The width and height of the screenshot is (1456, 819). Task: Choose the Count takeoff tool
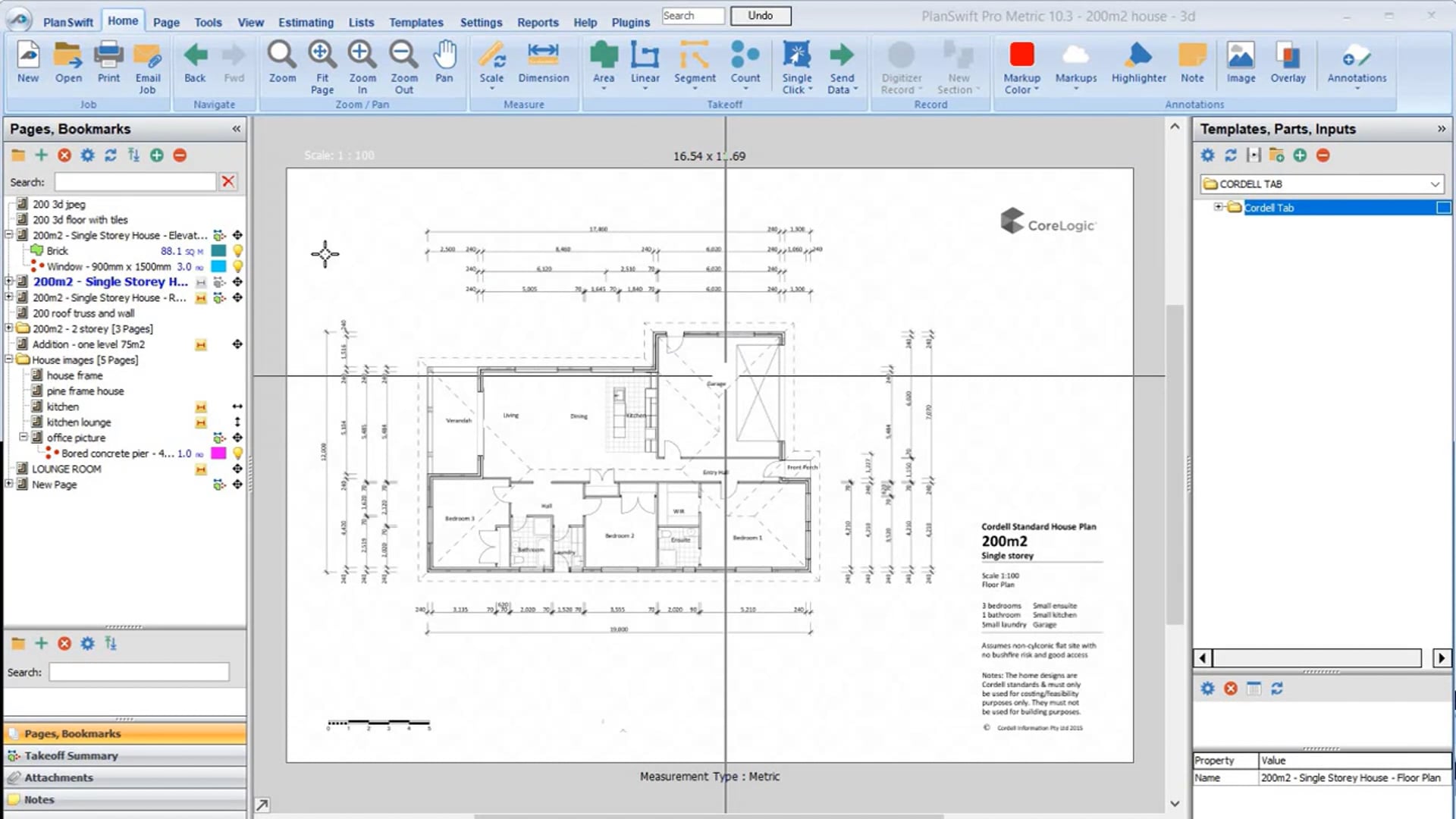coord(745,64)
